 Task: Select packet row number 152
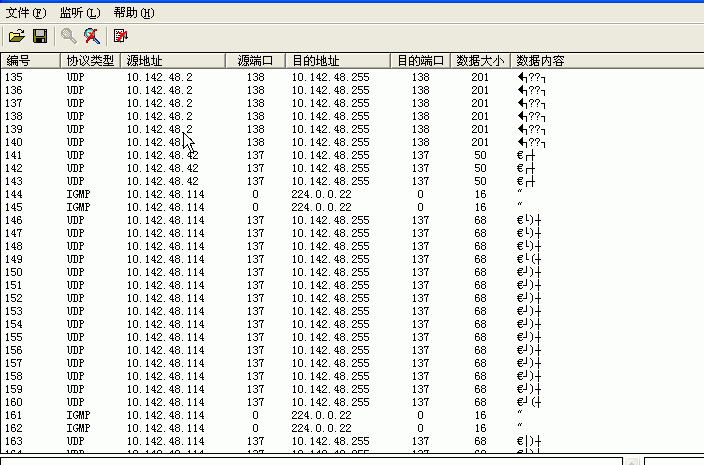click(x=352, y=298)
